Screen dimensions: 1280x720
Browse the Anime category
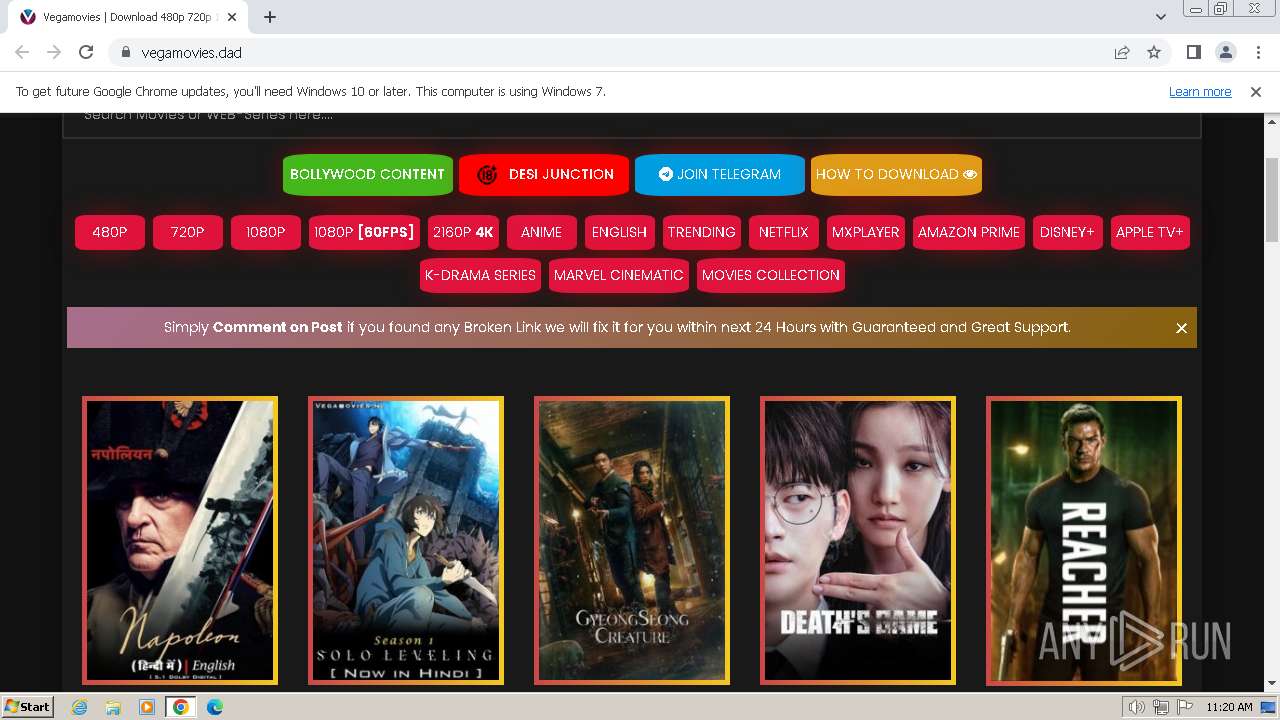pyautogui.click(x=542, y=232)
